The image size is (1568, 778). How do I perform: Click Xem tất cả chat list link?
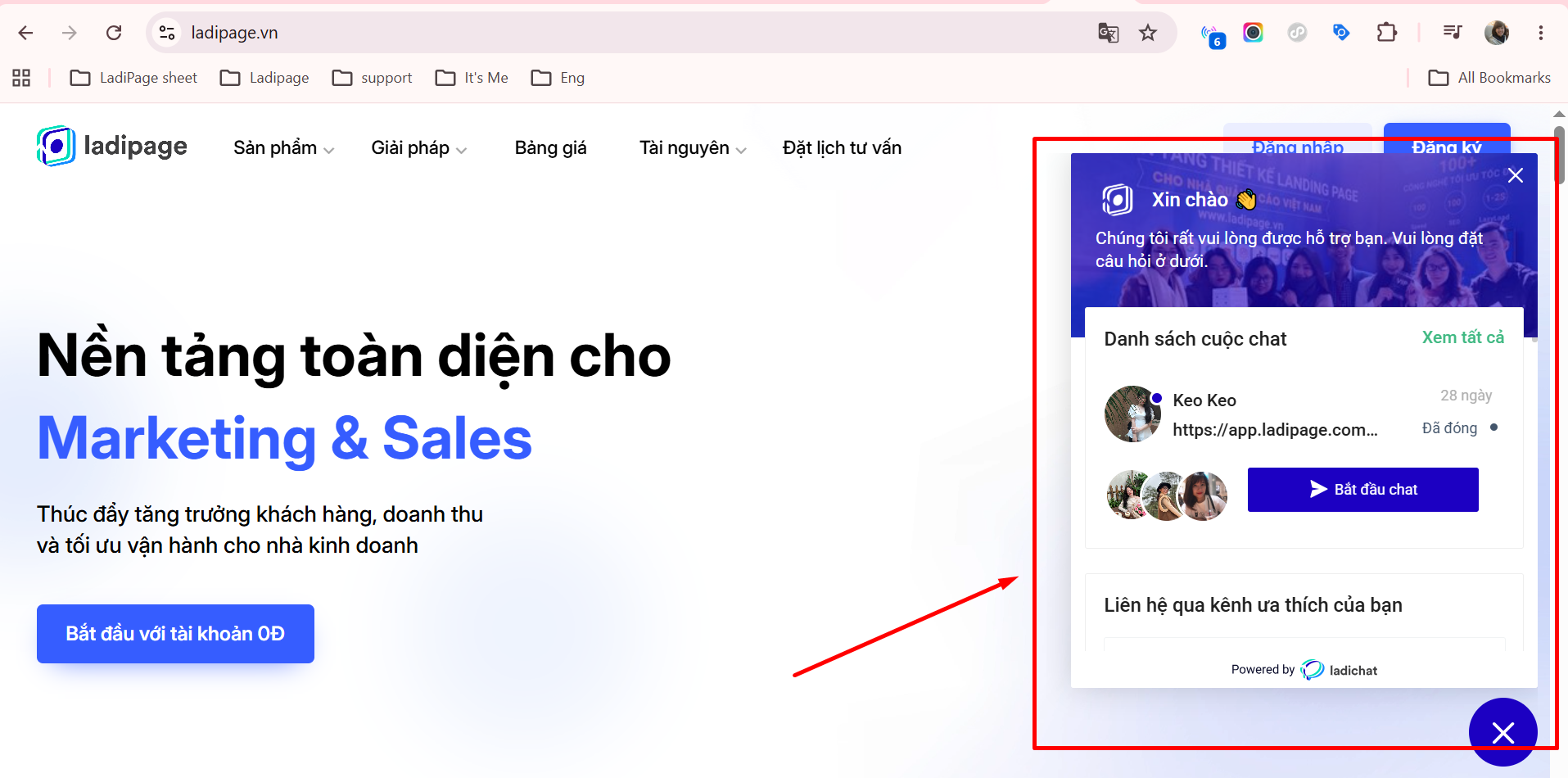point(1462,337)
